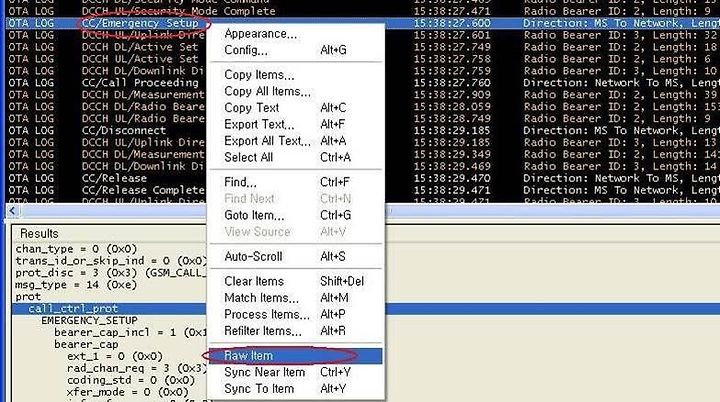Click chan_type = 0 (0x0) line
Viewport: 720px width, 402px height.
coord(76,249)
